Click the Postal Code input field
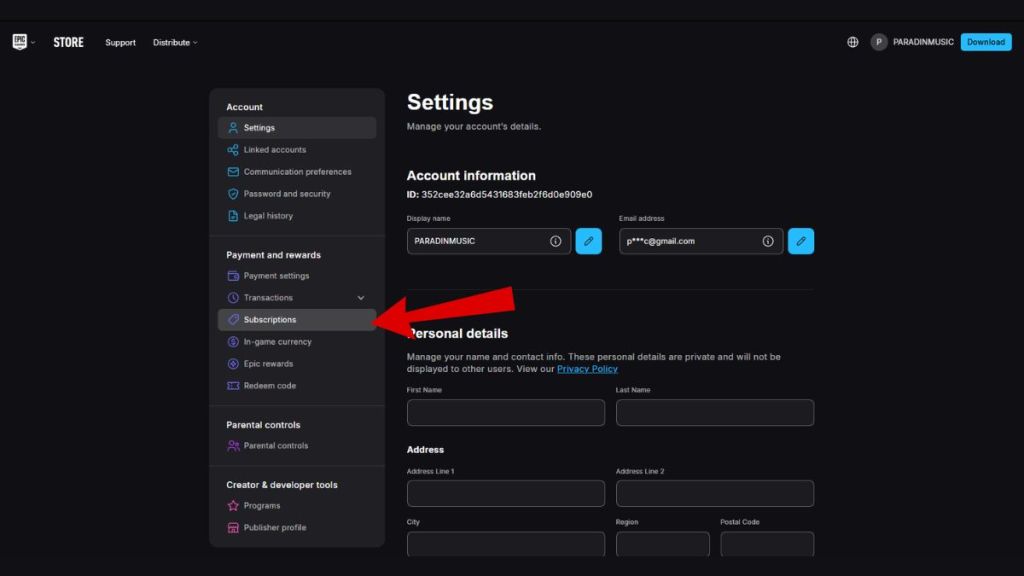The width and height of the screenshot is (1024, 576). click(x=767, y=544)
